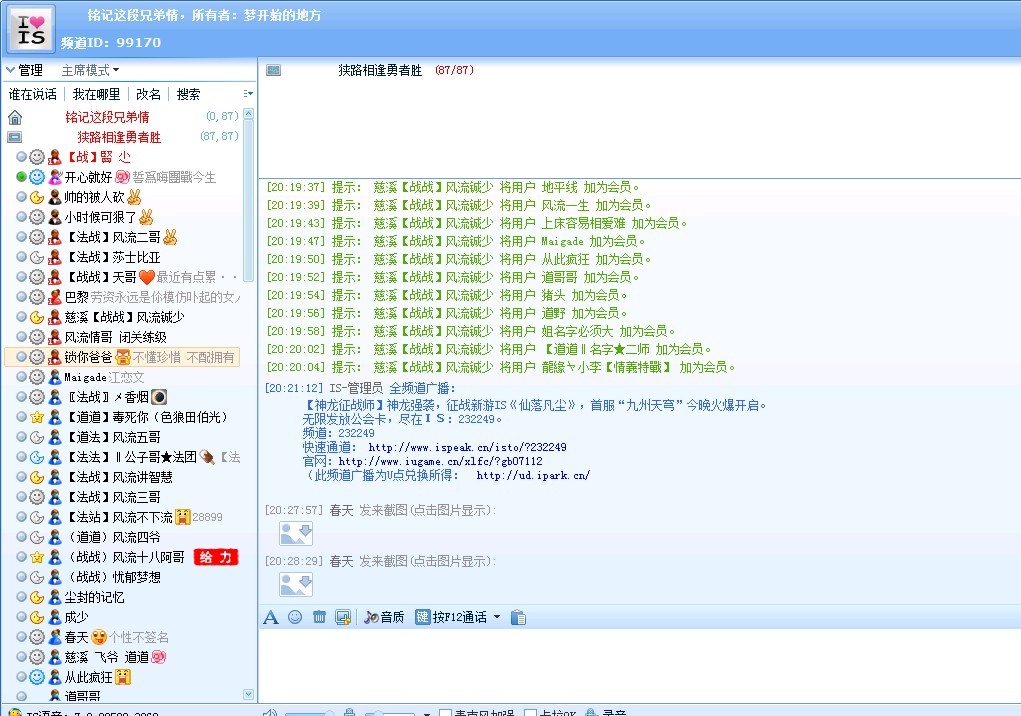
Task: Click the home icon beside 铭记这段兄弟情
Action: (x=15, y=117)
